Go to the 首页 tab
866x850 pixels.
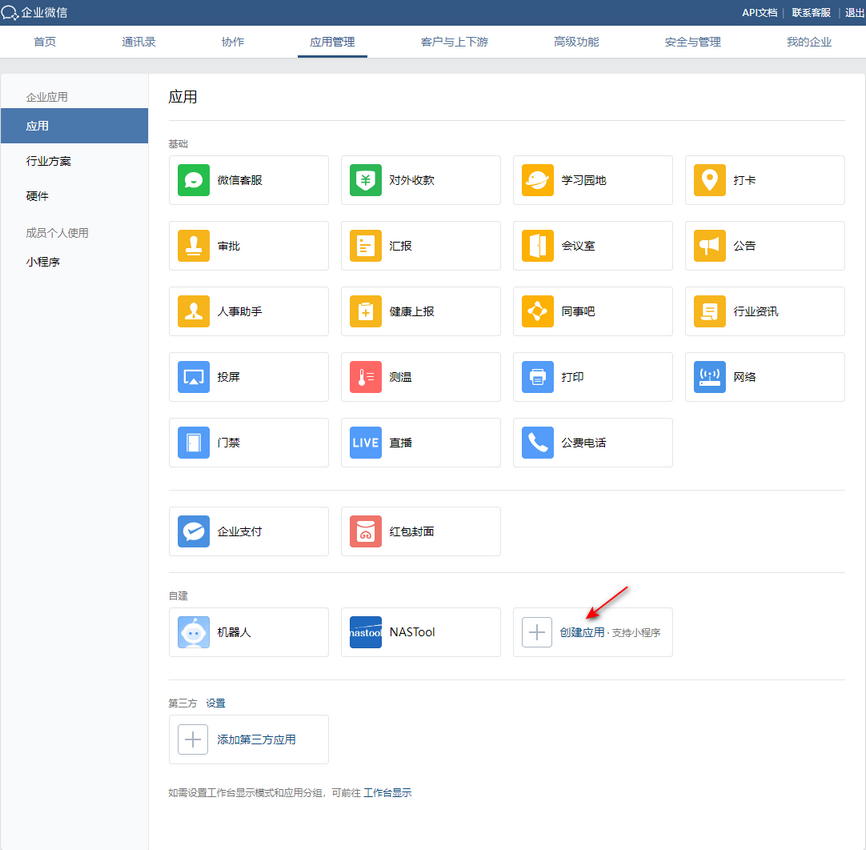(45, 42)
